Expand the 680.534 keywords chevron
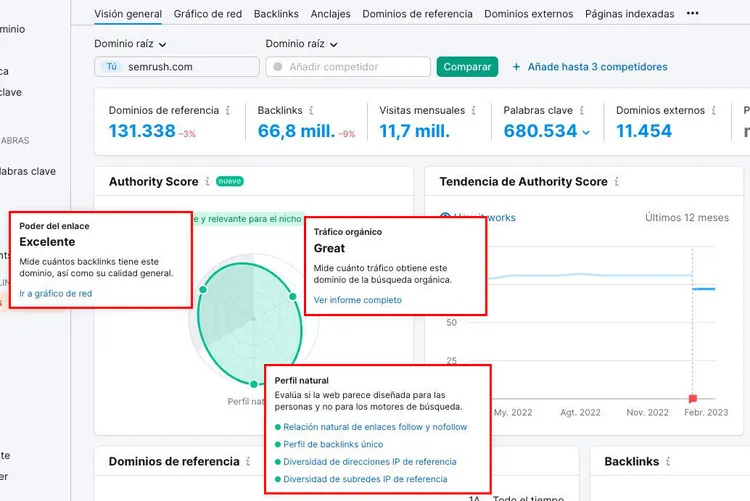 pos(586,133)
